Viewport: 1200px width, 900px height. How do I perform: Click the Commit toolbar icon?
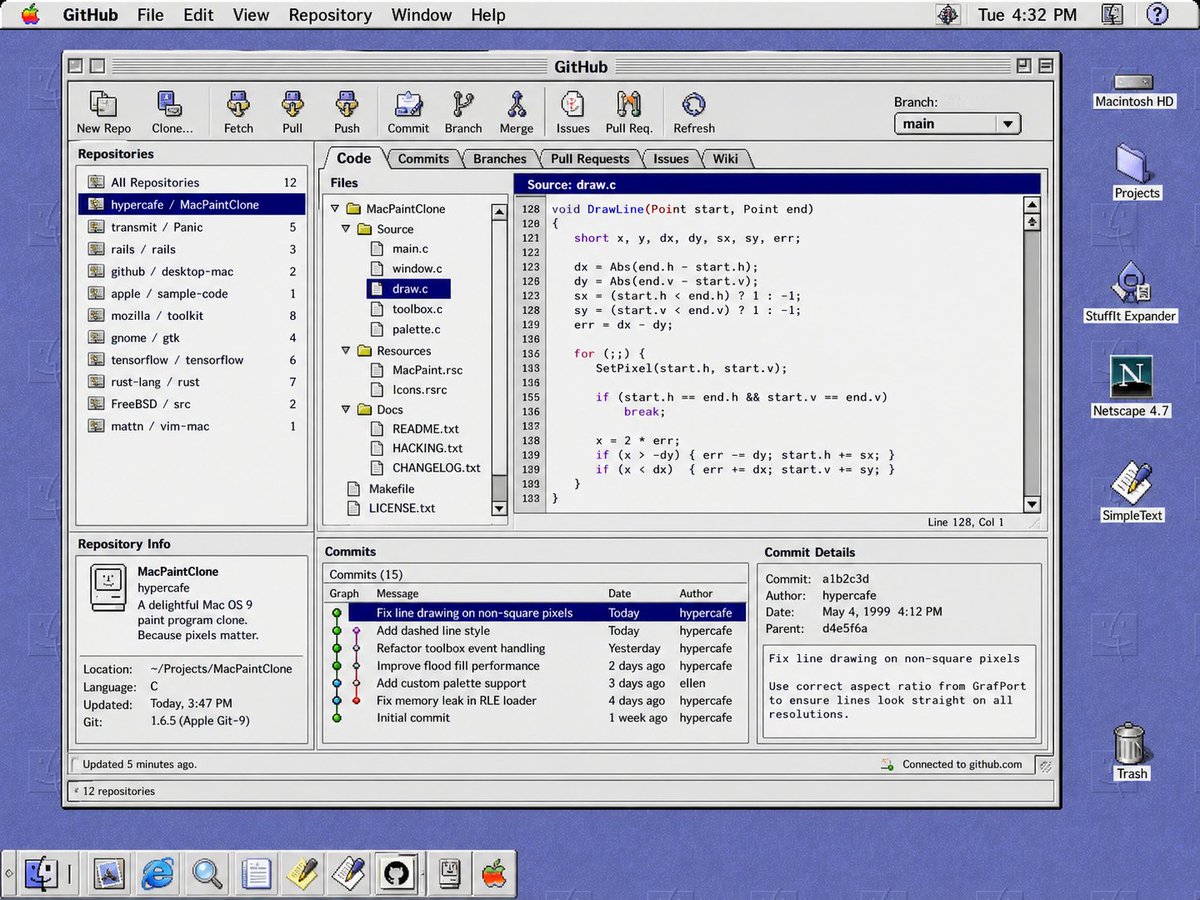[408, 104]
